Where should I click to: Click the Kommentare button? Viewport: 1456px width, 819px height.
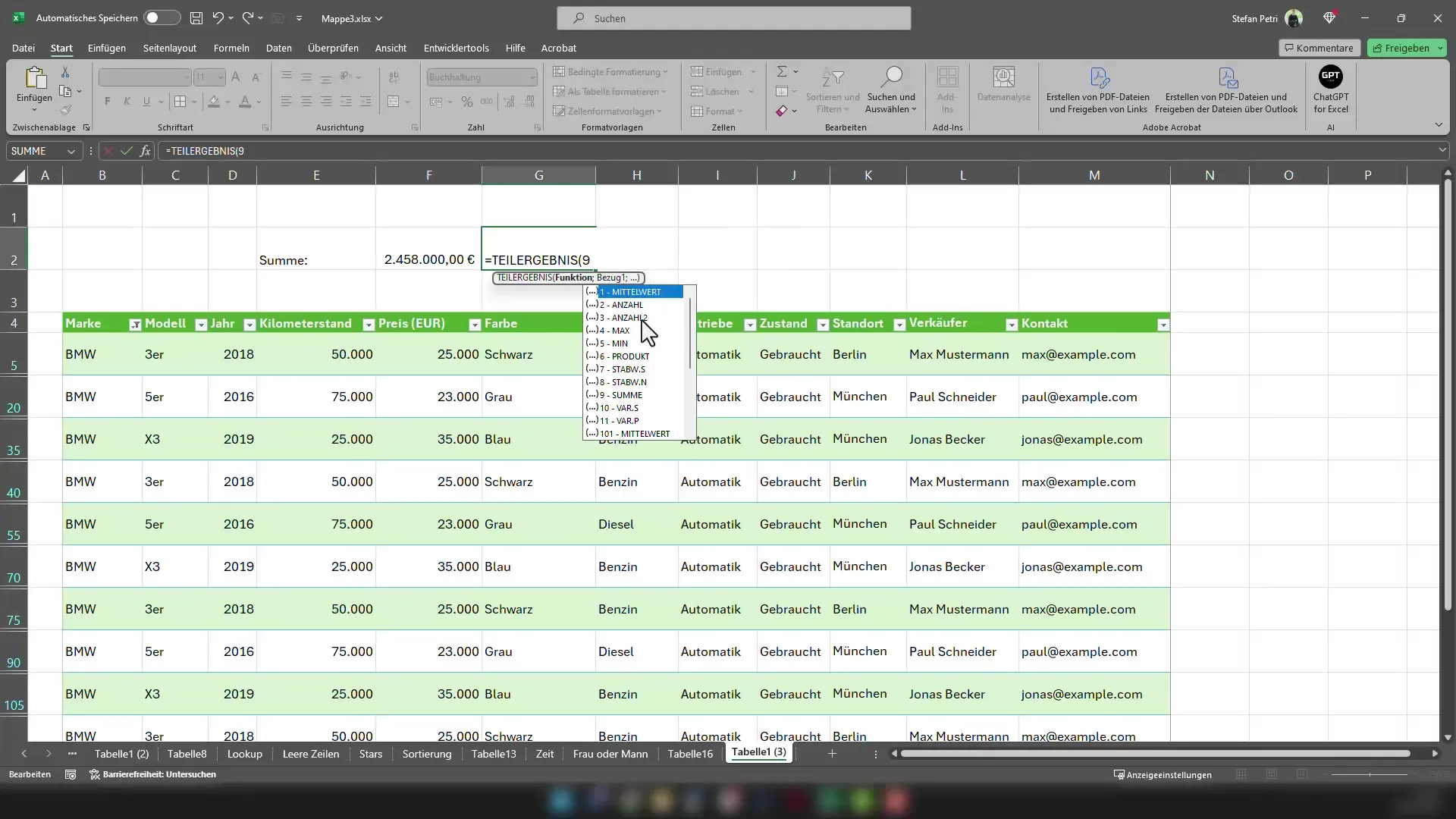point(1318,47)
